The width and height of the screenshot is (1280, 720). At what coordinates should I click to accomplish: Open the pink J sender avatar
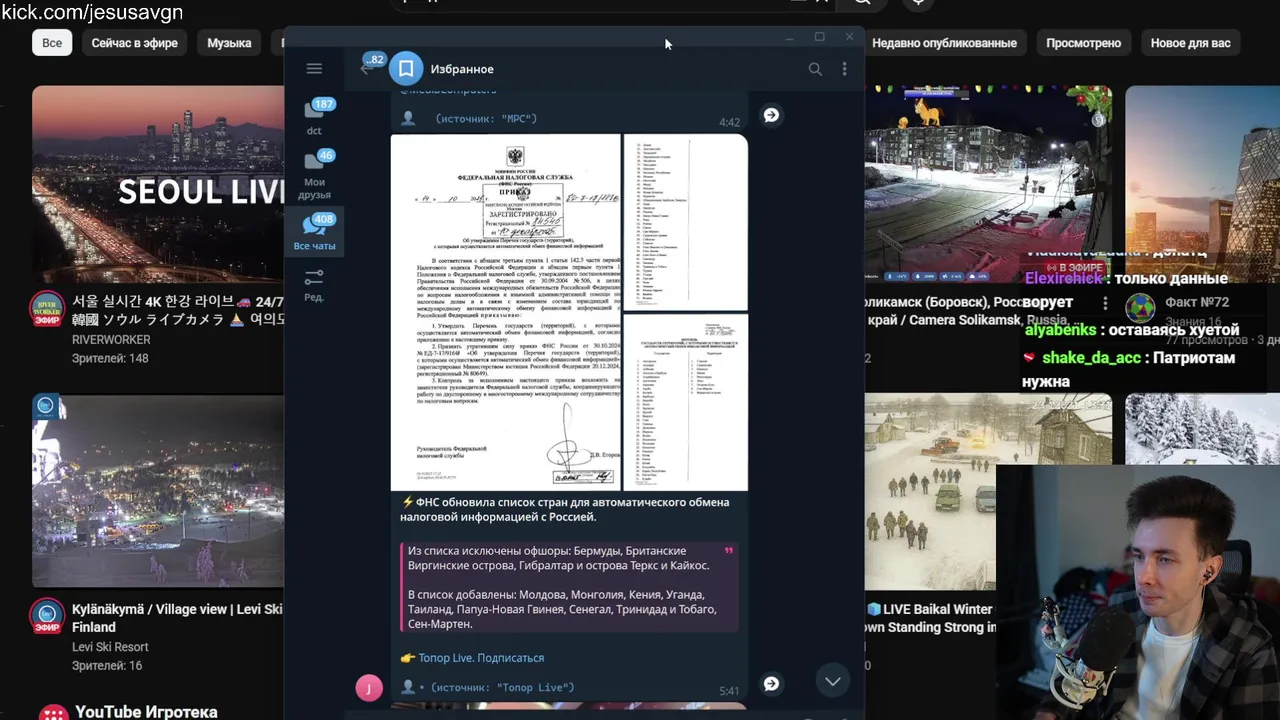click(x=369, y=687)
